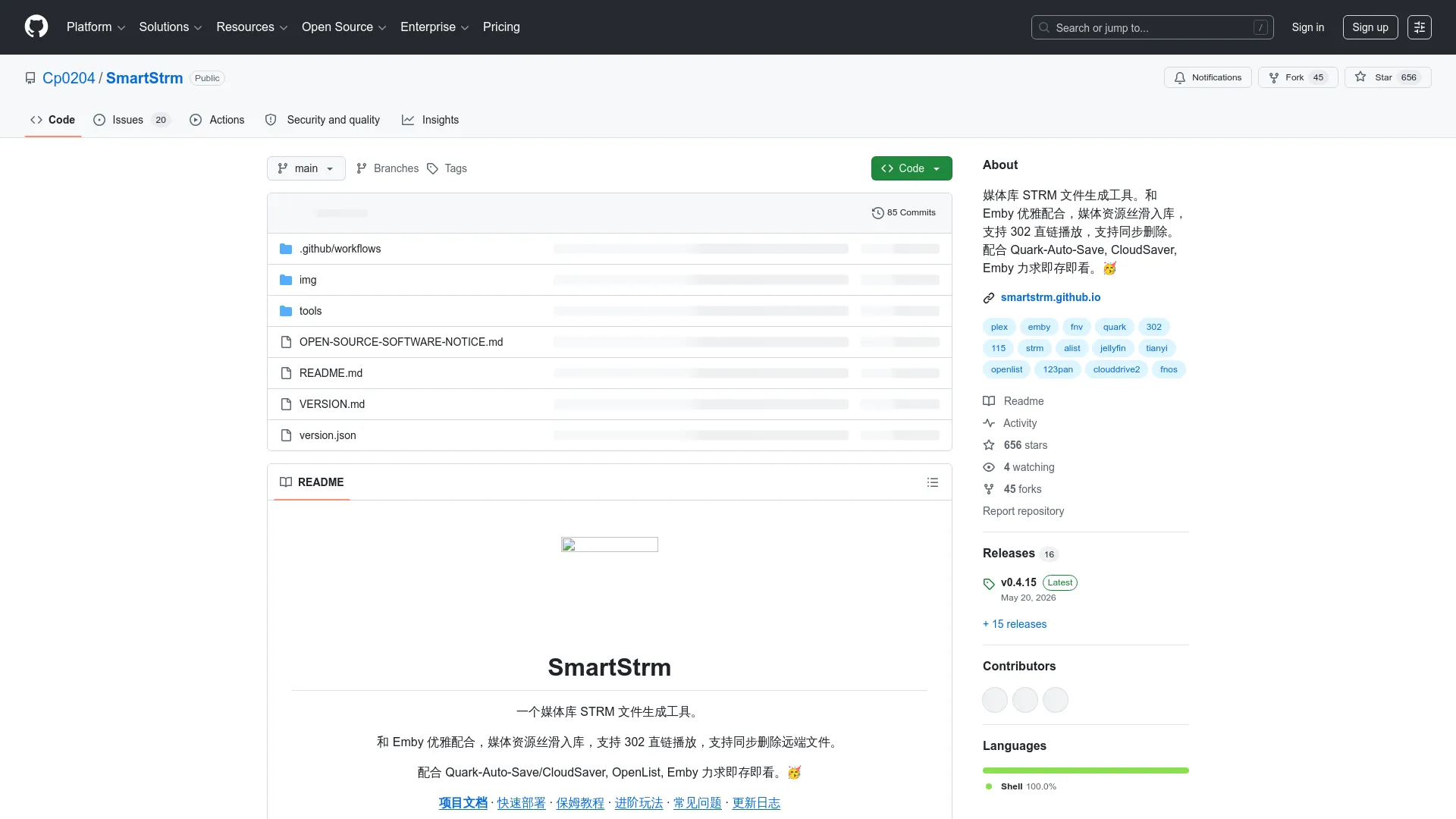This screenshot has height=819, width=1456.
Task: Open the Platform menu
Action: click(96, 27)
